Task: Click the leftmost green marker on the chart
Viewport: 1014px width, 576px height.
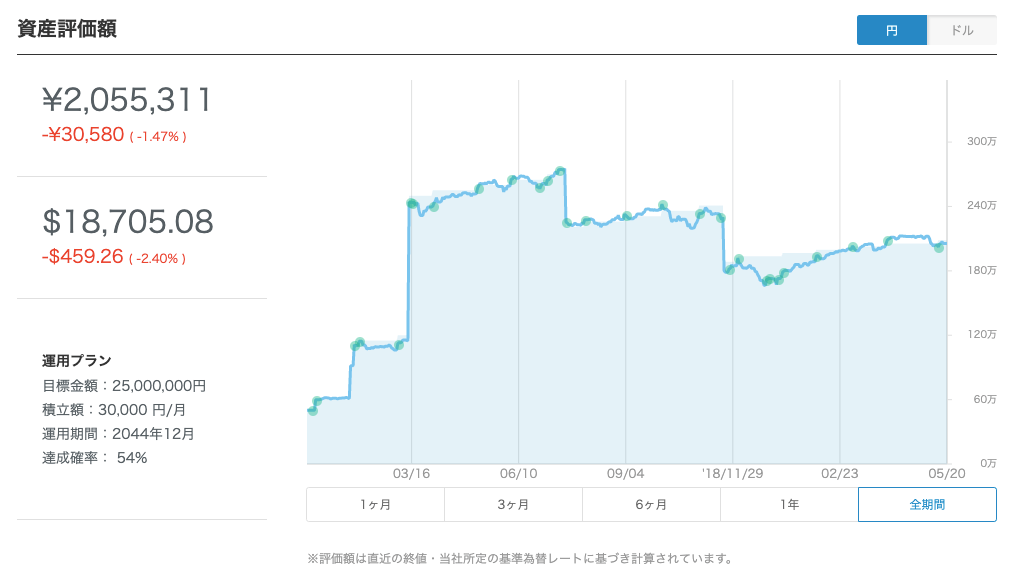Action: tap(313, 410)
